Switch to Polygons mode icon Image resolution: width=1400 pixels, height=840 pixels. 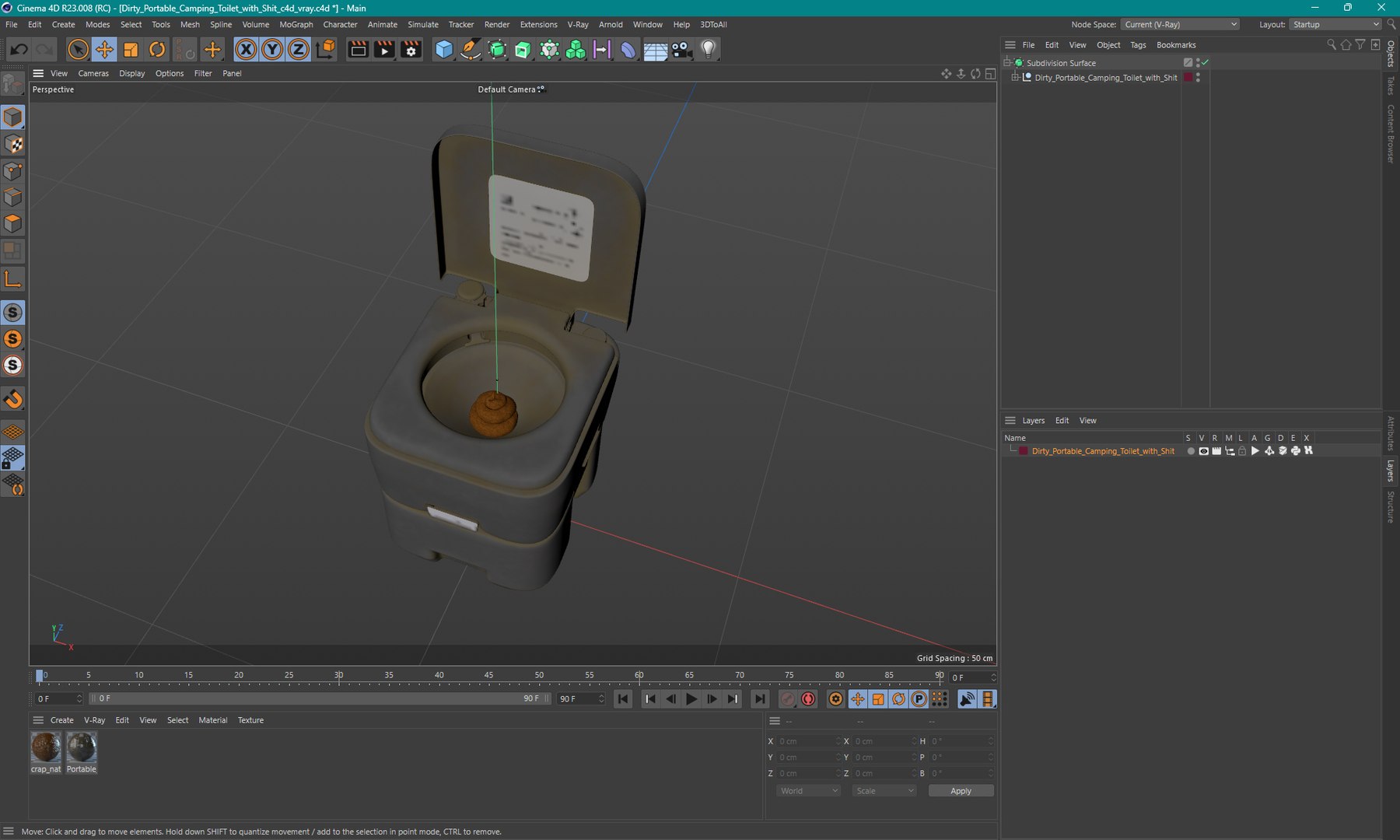[13, 224]
